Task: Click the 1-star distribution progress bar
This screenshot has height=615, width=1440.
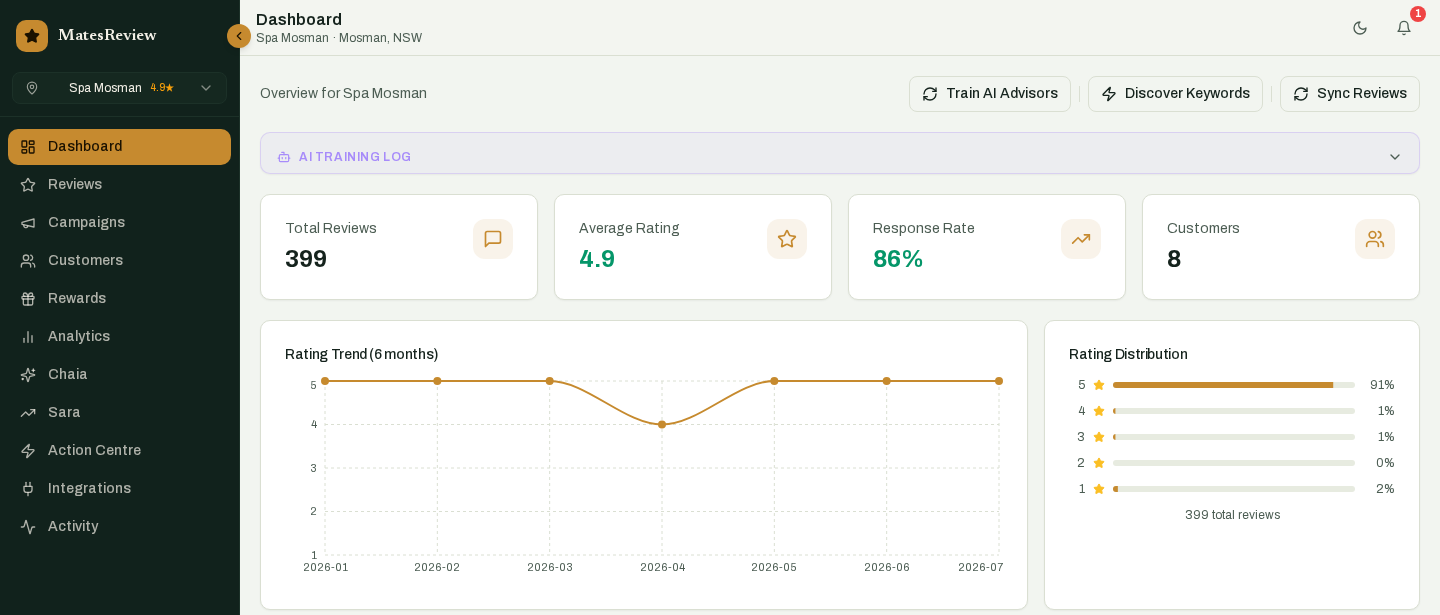Action: pos(1234,489)
